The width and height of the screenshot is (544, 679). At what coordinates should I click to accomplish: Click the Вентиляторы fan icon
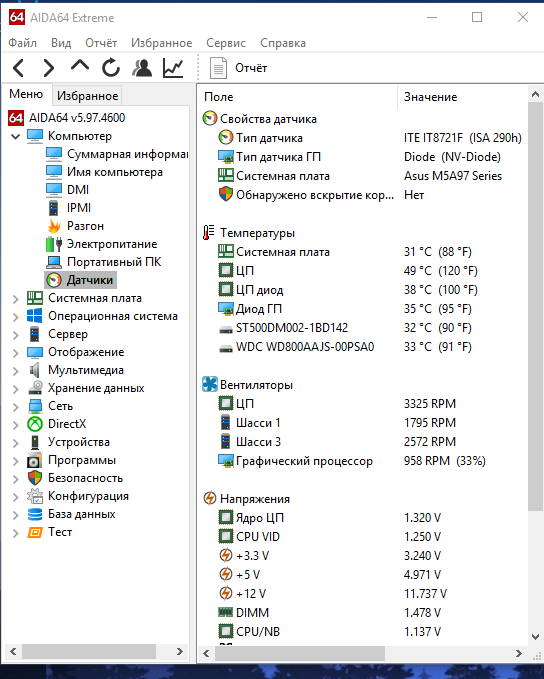pyautogui.click(x=210, y=385)
